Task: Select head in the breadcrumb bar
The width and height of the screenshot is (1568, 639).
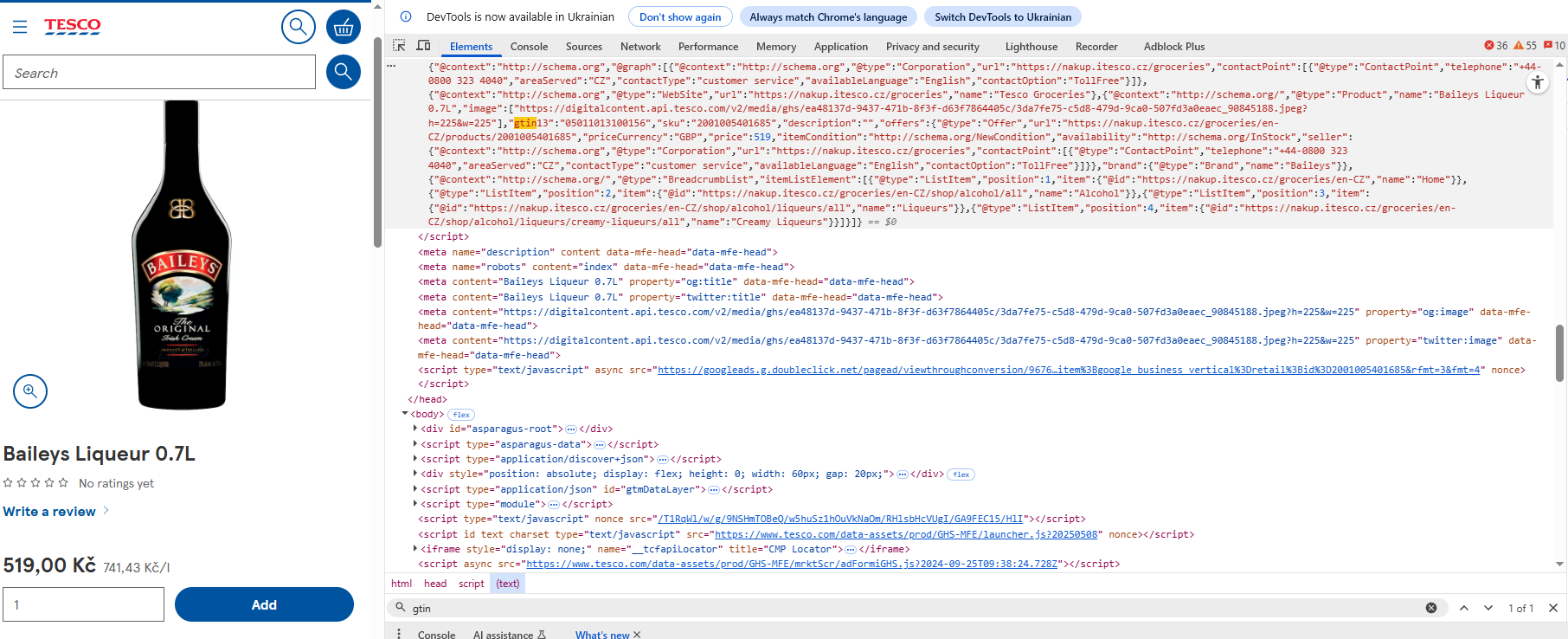Action: click(435, 584)
